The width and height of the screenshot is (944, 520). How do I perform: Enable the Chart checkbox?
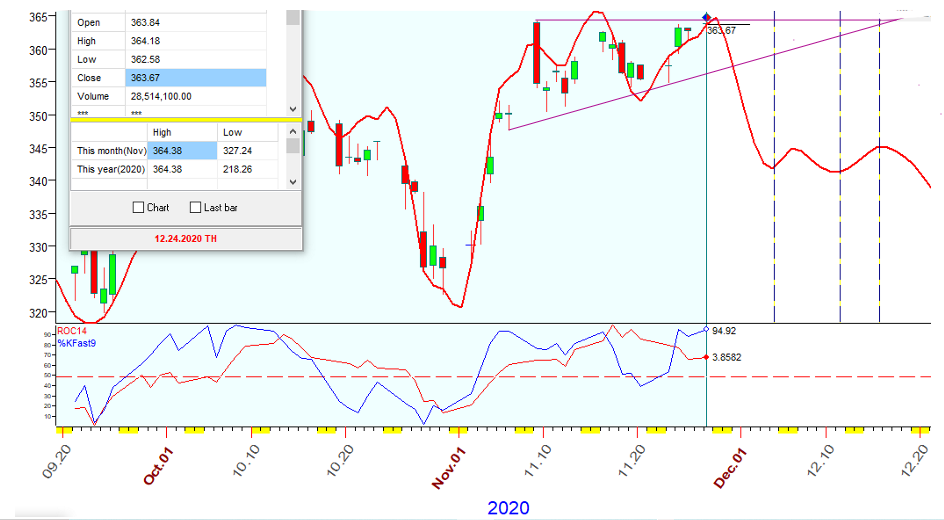139,208
